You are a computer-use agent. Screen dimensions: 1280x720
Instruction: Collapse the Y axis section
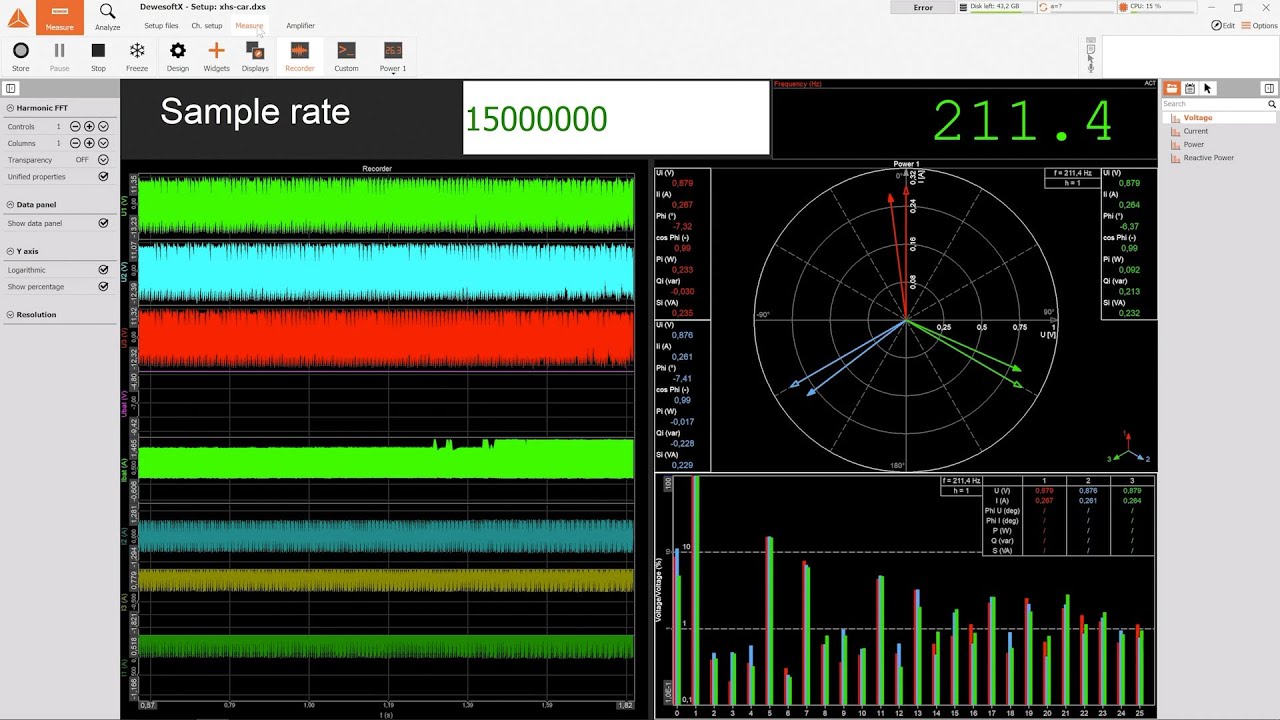(x=10, y=251)
